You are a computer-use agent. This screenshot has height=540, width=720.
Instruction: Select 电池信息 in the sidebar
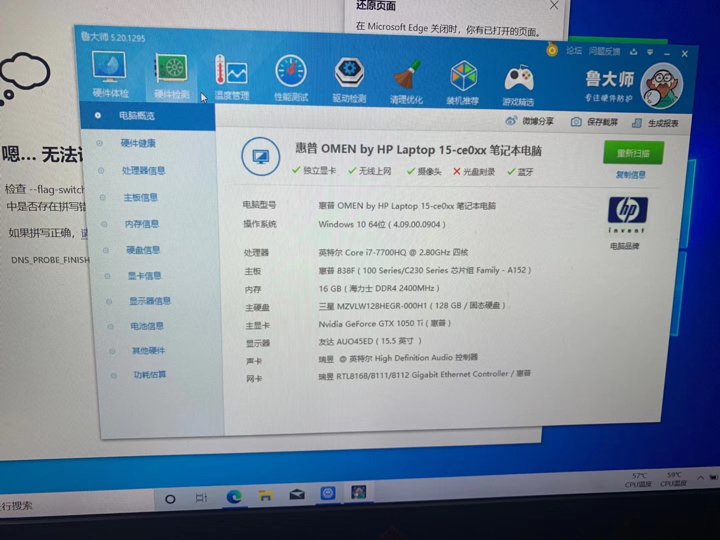[146, 326]
